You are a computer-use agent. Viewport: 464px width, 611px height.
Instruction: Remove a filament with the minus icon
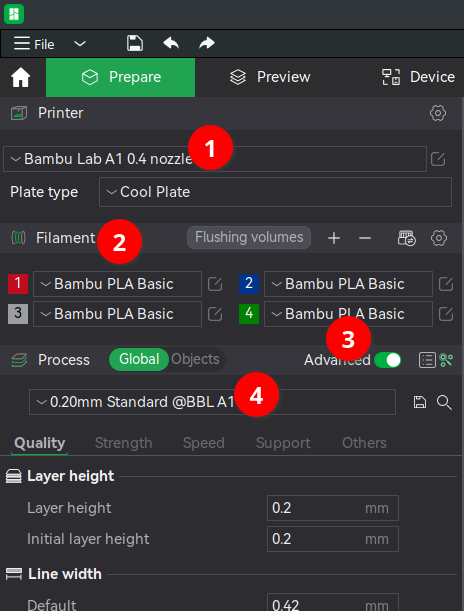365,238
